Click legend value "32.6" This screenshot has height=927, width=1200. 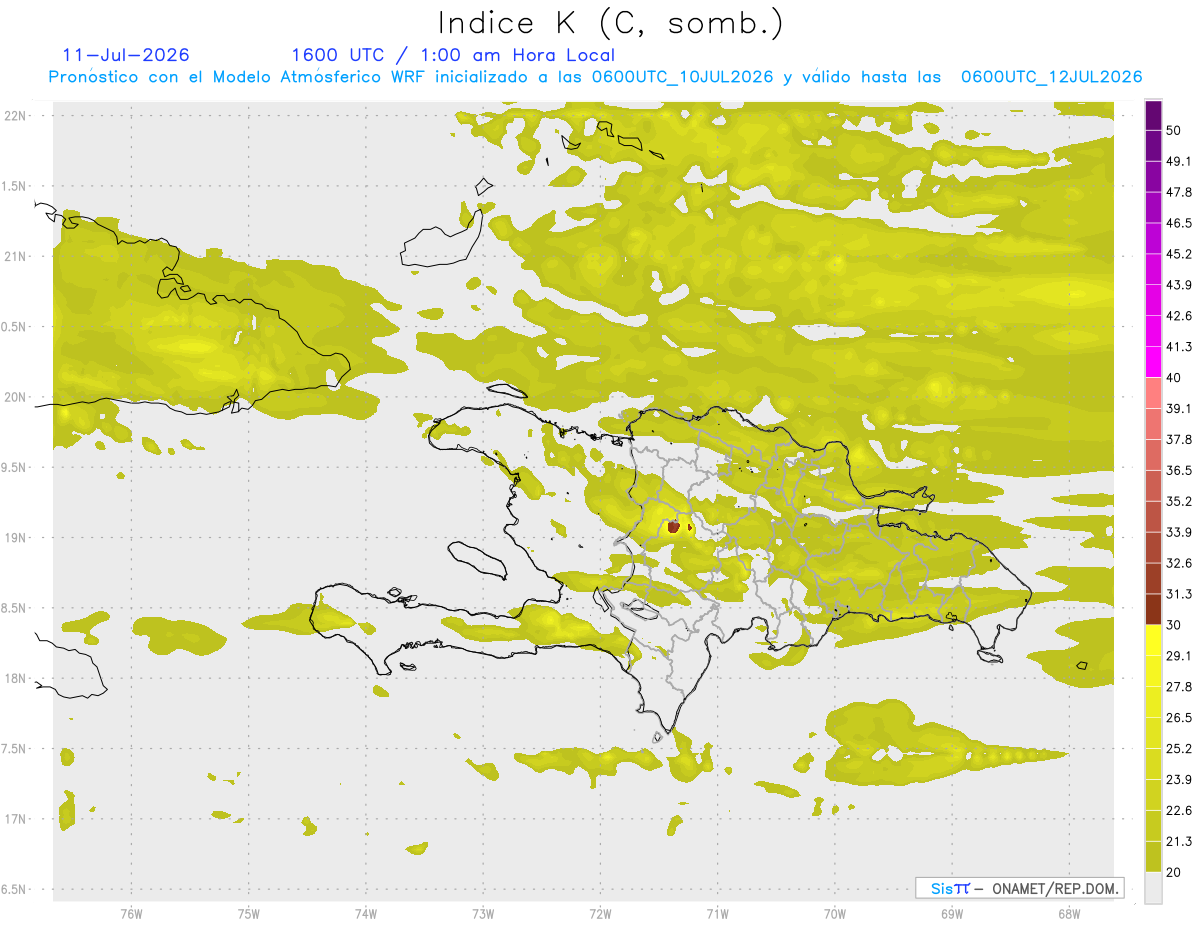(1179, 563)
